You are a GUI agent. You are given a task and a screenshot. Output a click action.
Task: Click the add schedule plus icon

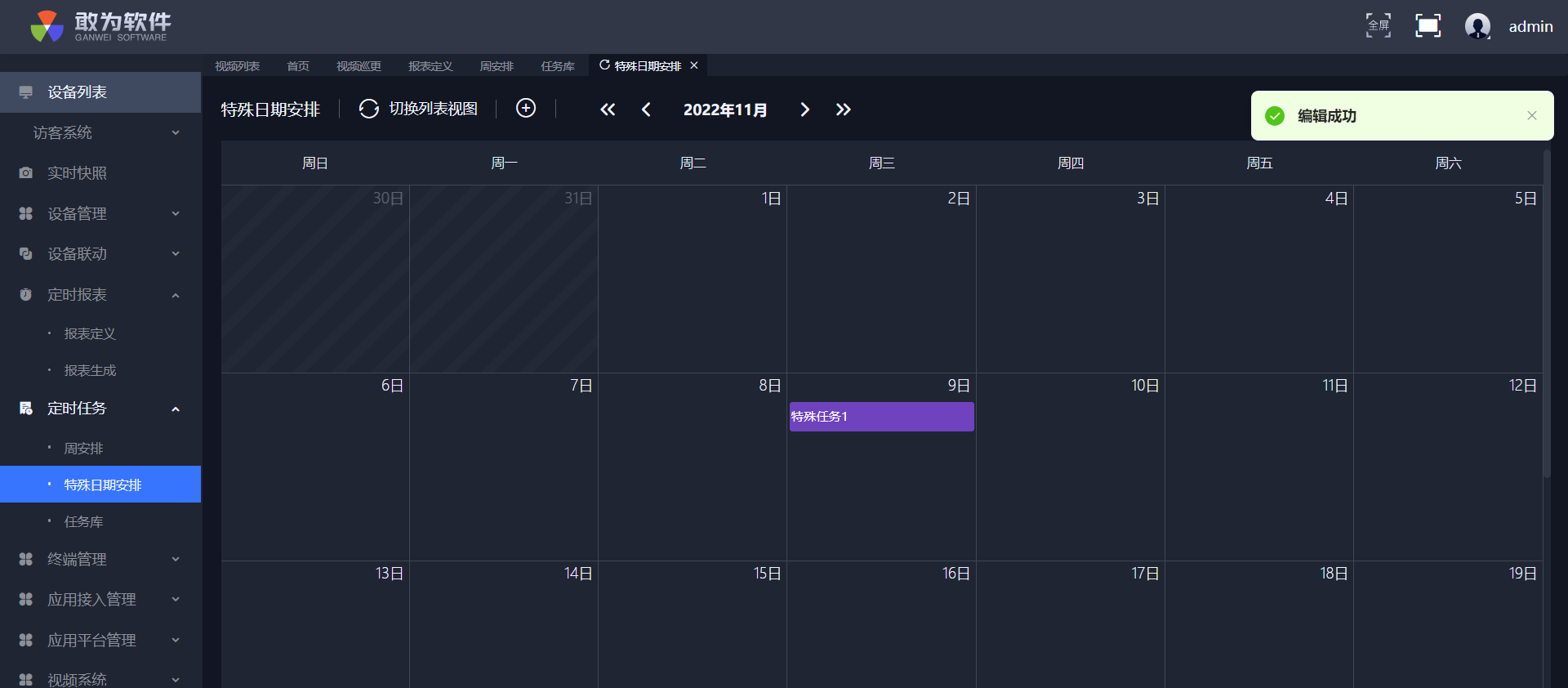click(x=526, y=109)
